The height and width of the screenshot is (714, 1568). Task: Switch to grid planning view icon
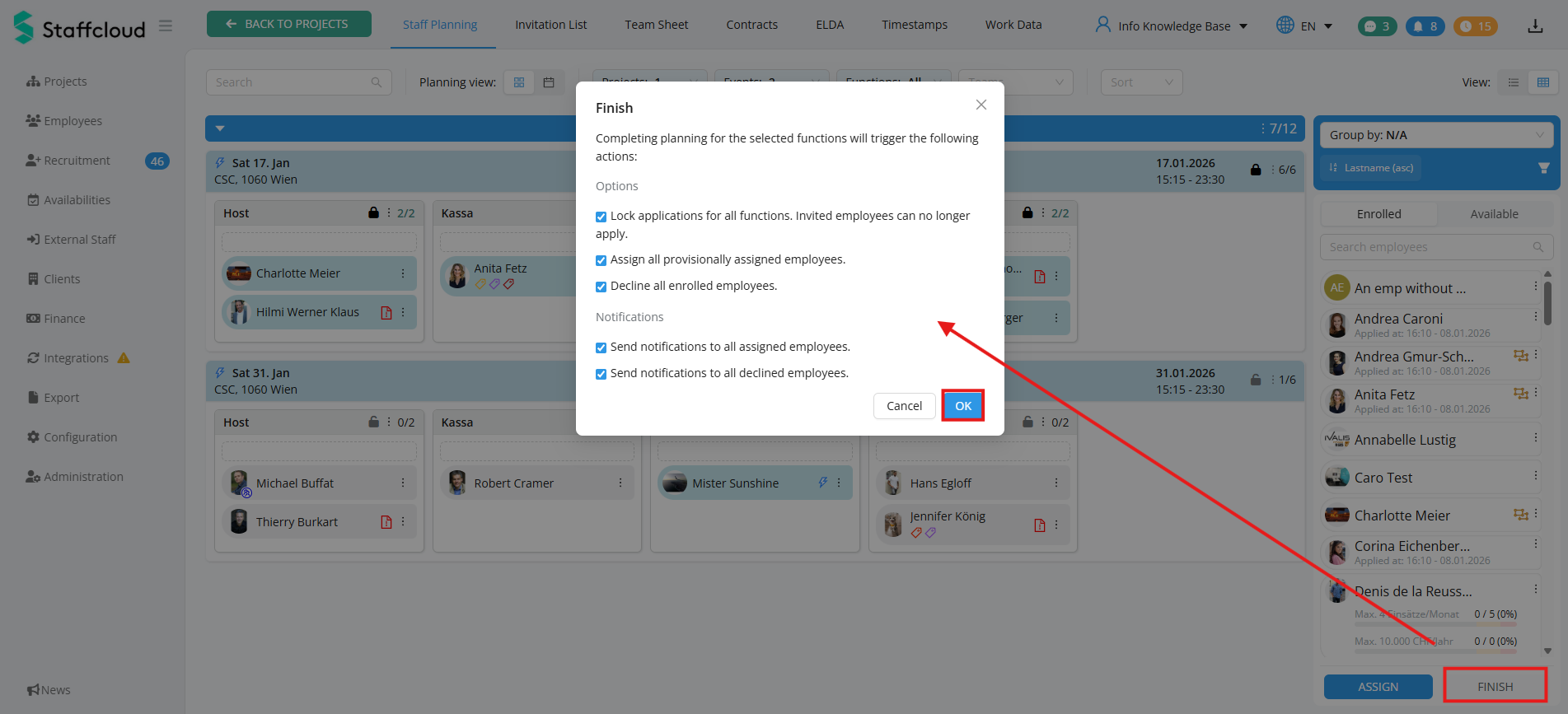(x=519, y=82)
